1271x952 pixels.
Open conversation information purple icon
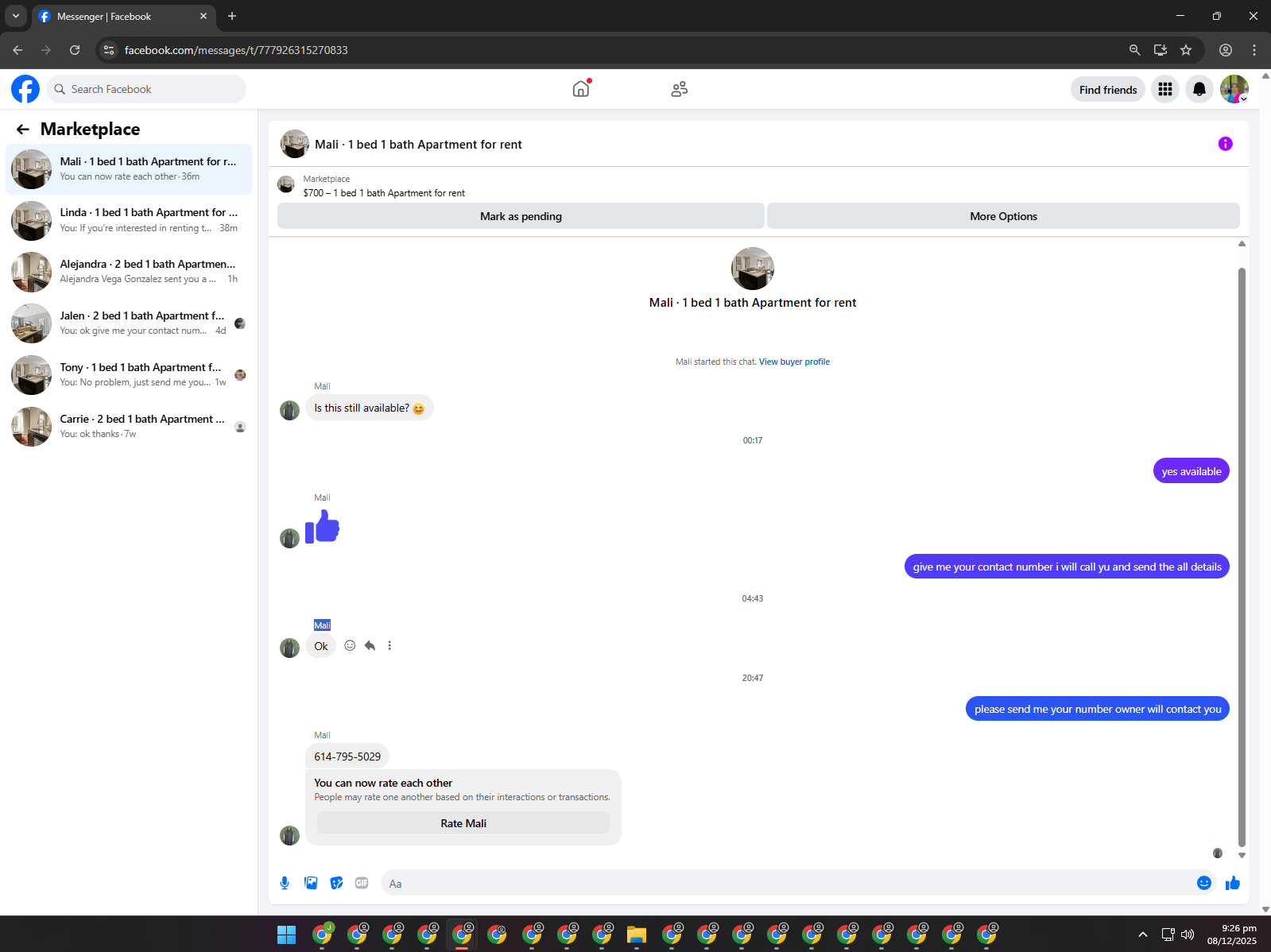1226,144
